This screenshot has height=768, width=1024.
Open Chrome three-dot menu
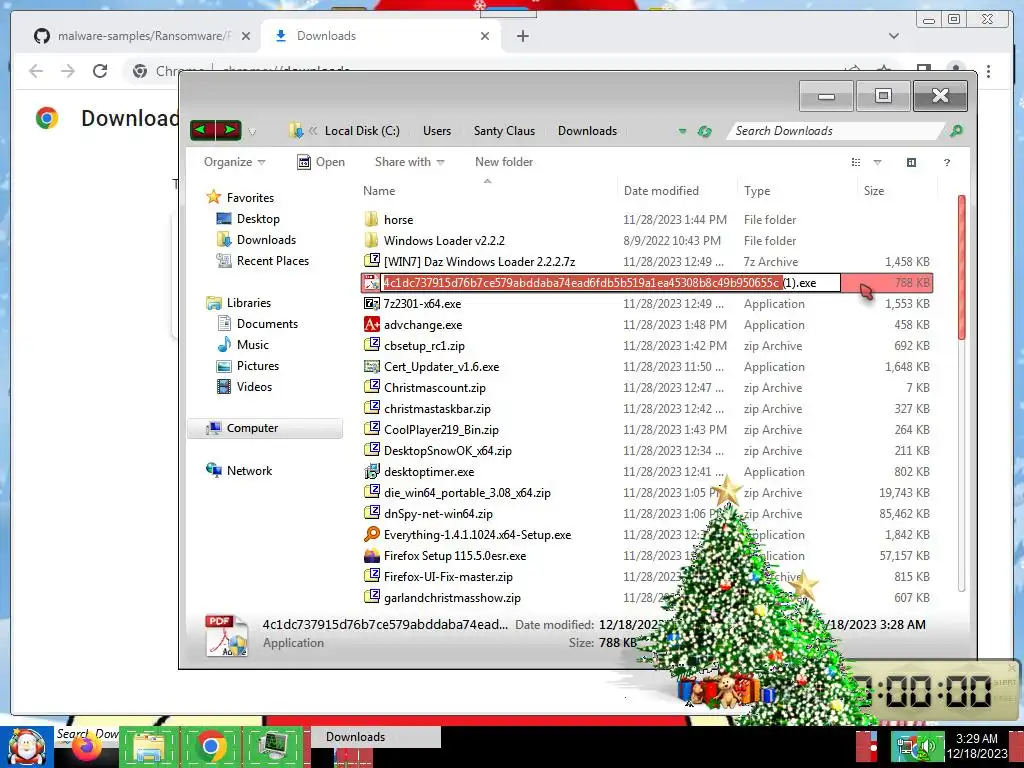tap(988, 71)
